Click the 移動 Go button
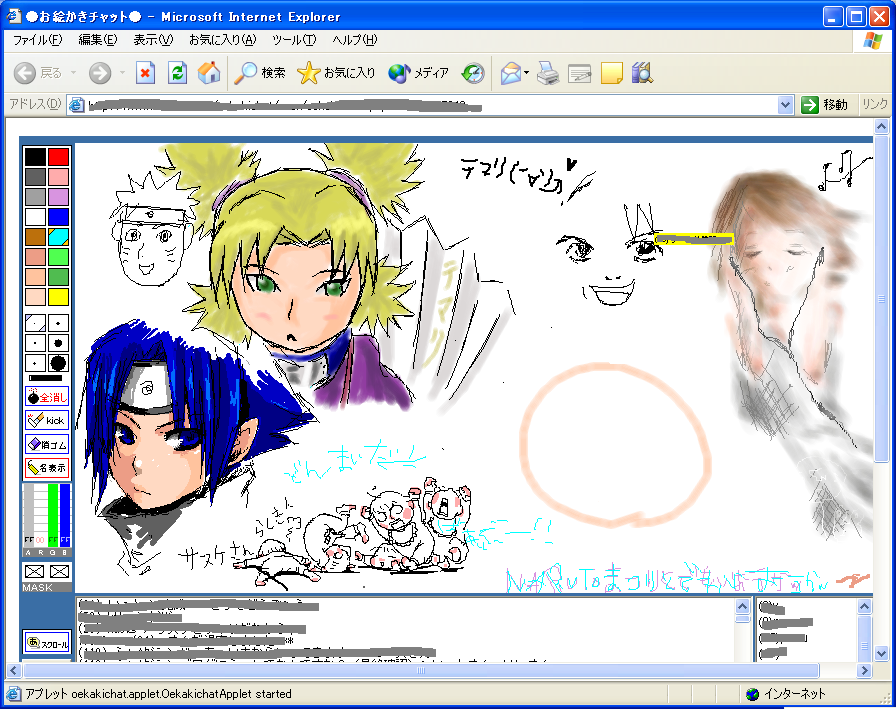 click(x=825, y=105)
